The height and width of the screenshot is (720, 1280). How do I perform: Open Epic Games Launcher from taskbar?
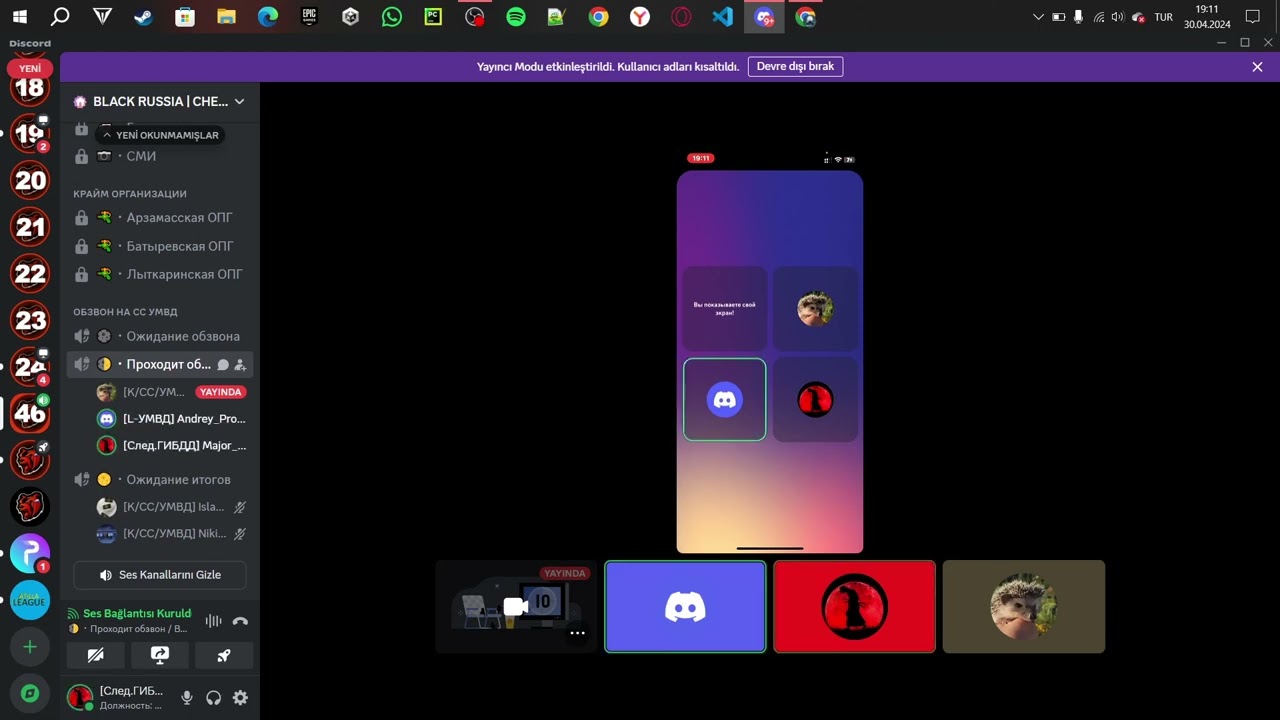[x=309, y=16]
